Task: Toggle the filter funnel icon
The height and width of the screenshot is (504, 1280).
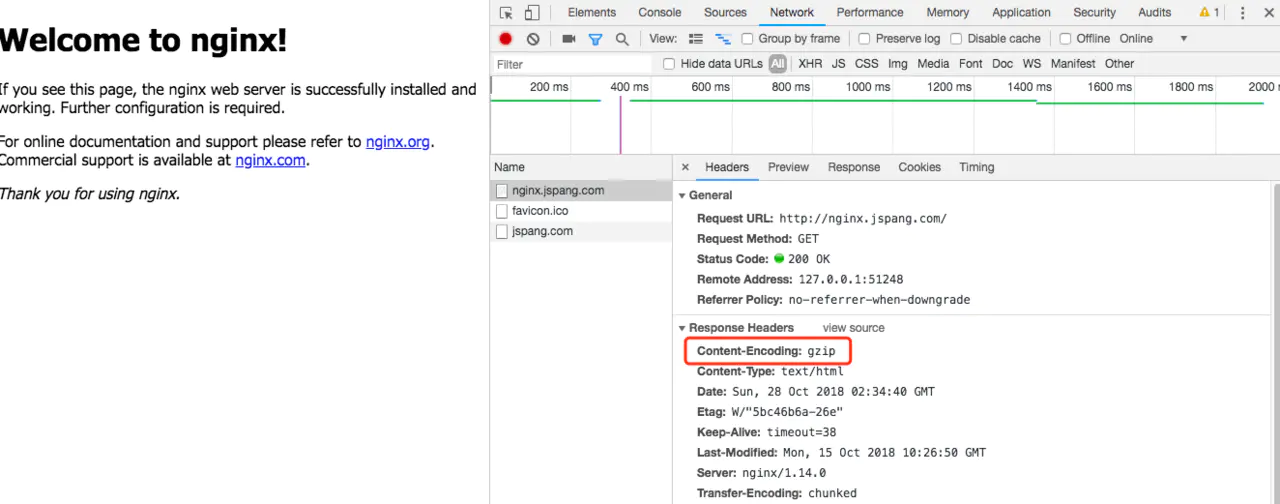Action: pyautogui.click(x=595, y=39)
